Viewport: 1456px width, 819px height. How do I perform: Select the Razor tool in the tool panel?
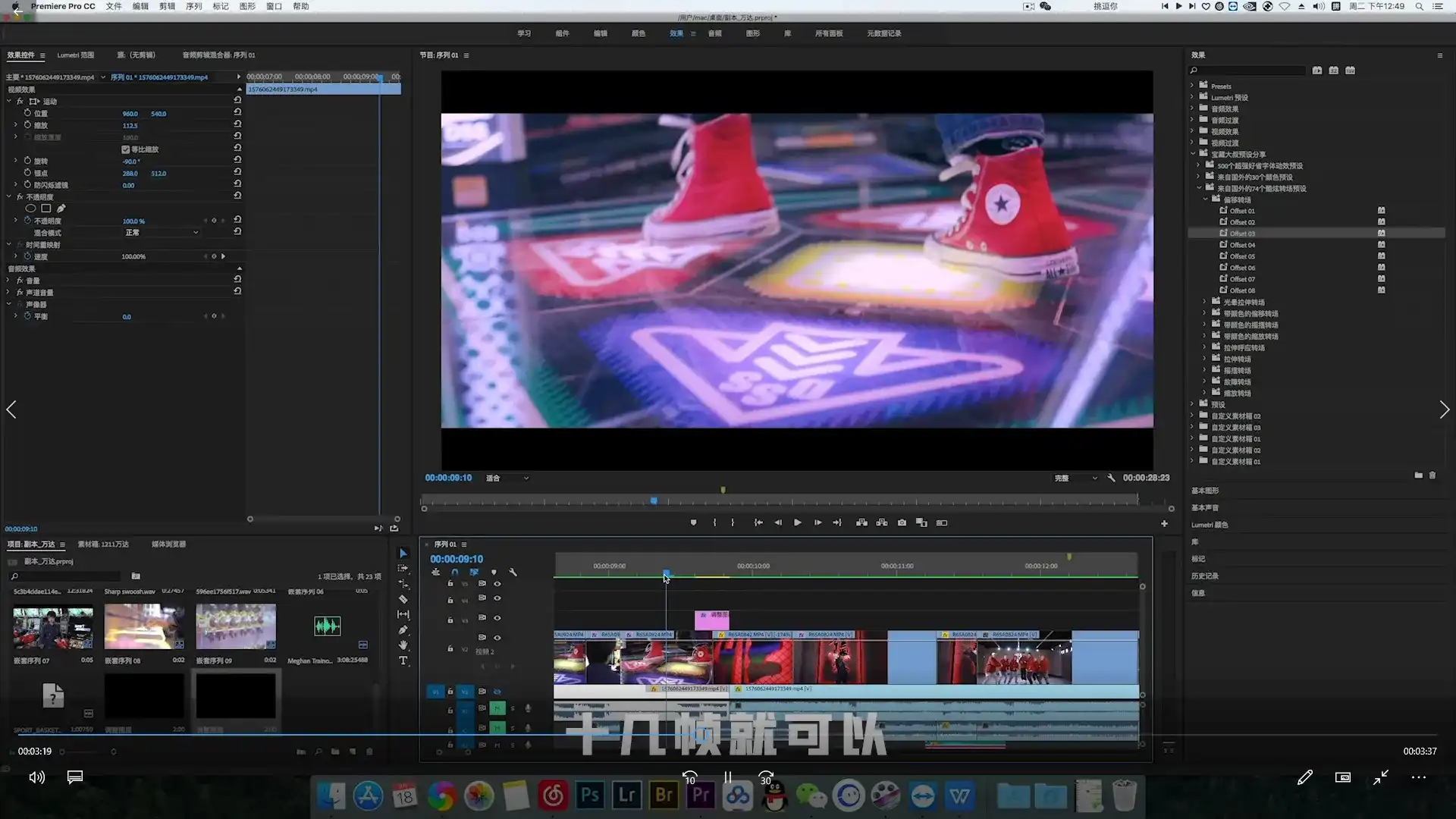[403, 599]
